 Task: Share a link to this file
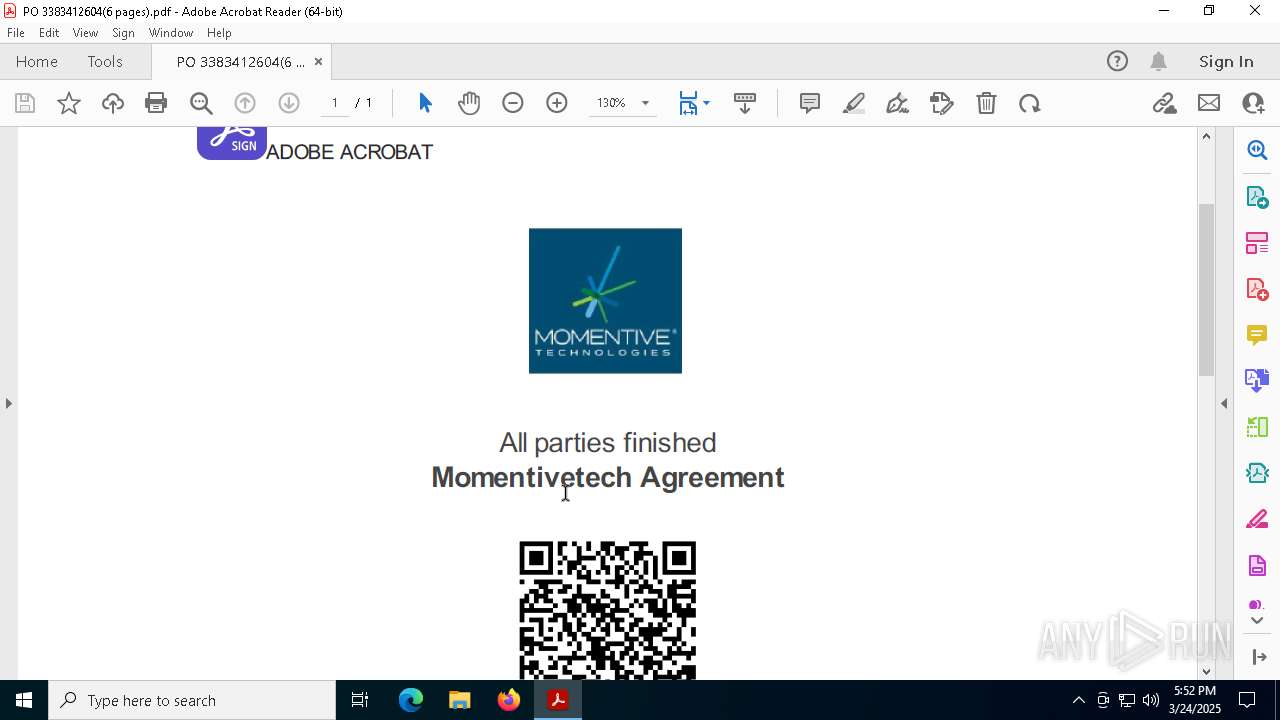1164,103
